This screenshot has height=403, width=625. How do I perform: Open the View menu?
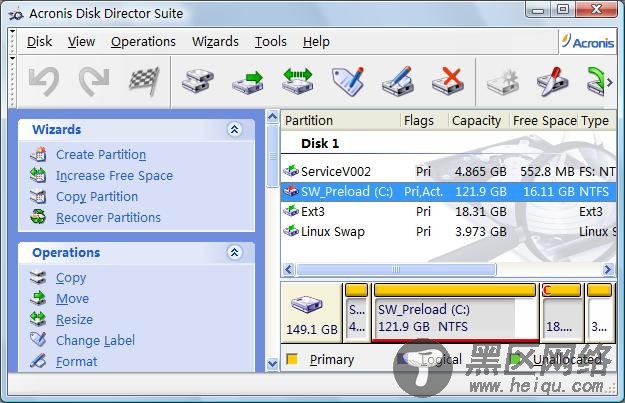[x=81, y=41]
